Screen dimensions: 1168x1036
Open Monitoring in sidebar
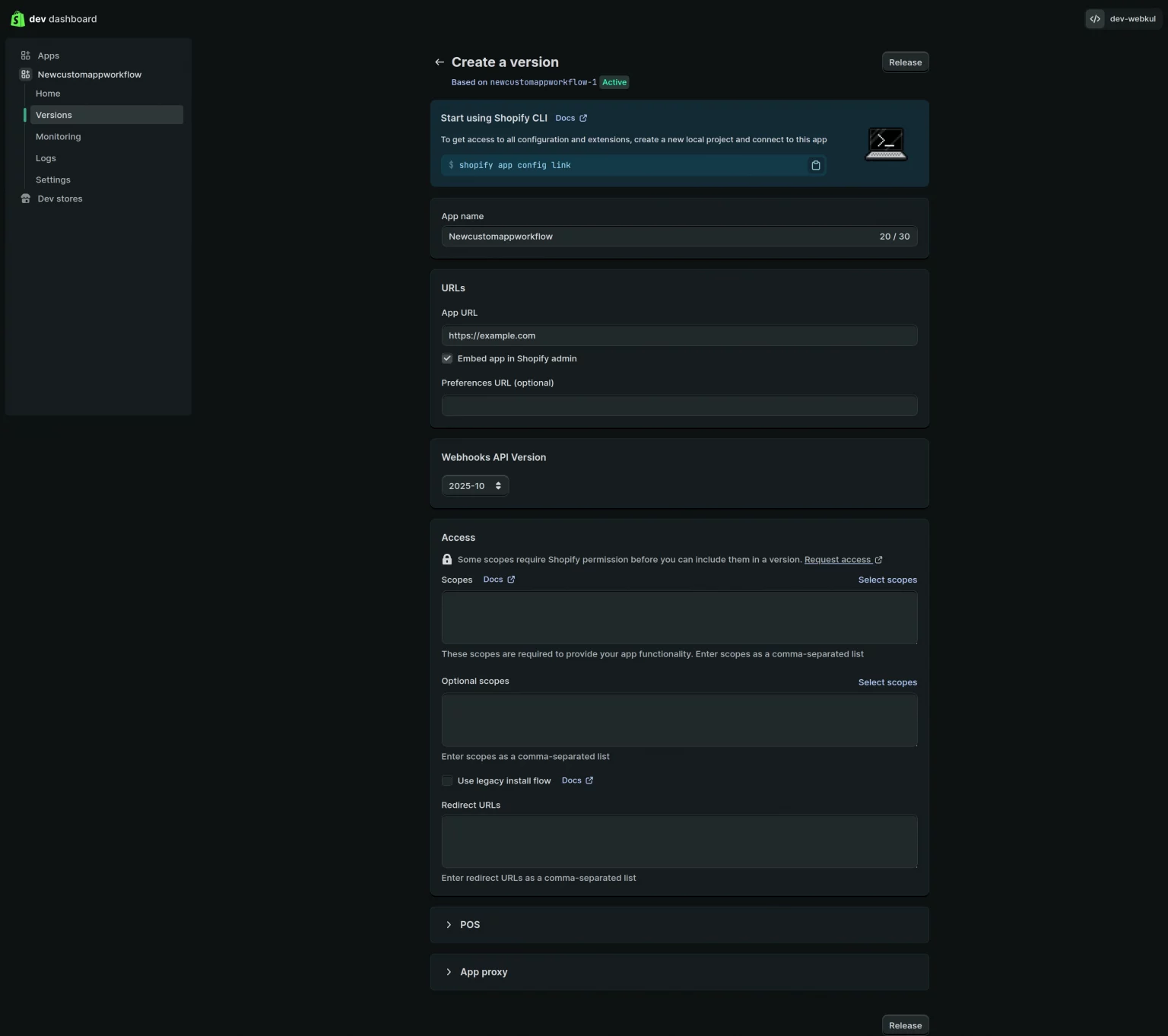coord(59,137)
